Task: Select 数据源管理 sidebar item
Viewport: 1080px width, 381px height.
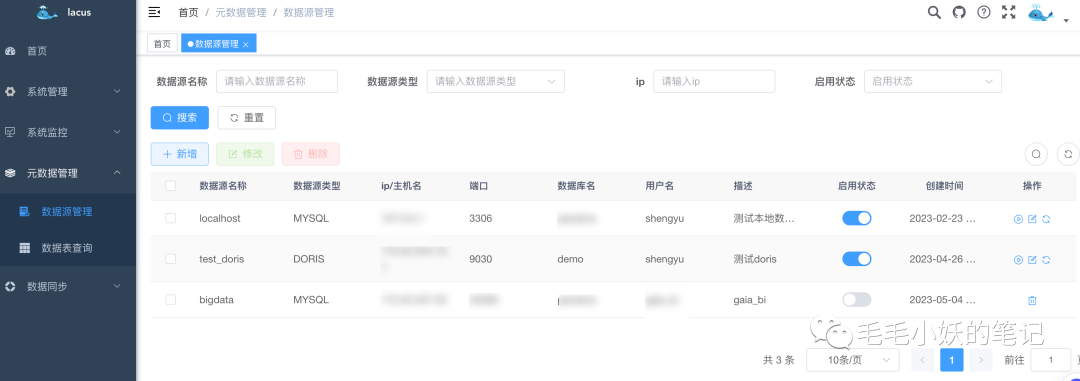Action: click(x=68, y=212)
